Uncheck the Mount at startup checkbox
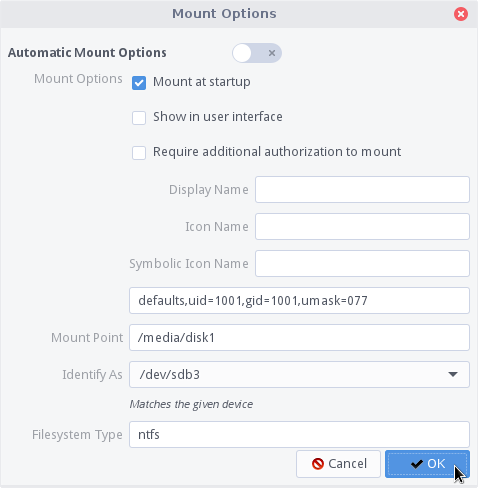The image size is (478, 488). 139,83
